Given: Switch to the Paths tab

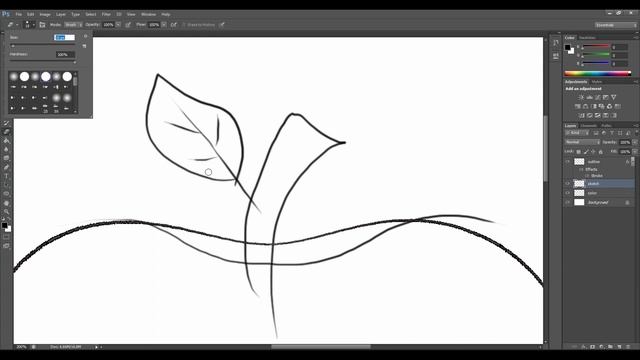Looking at the screenshot, I should 606,126.
